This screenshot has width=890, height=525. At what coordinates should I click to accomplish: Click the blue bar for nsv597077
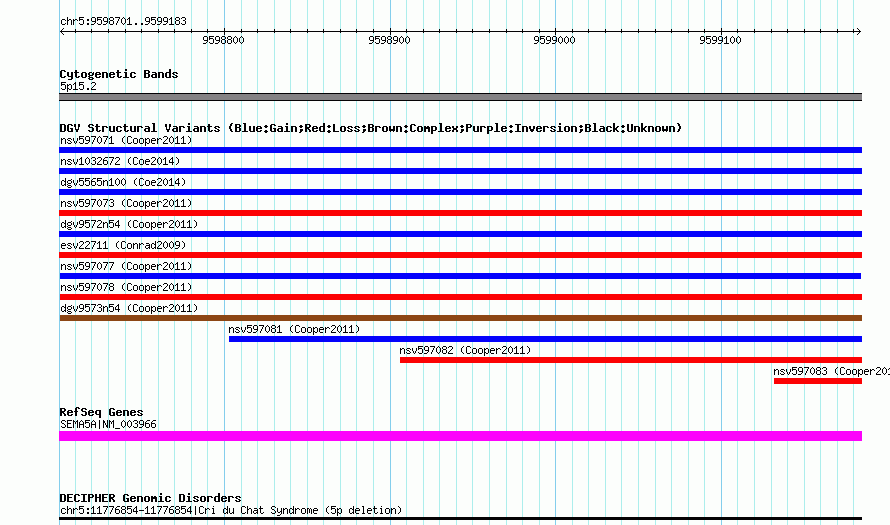pos(460,276)
